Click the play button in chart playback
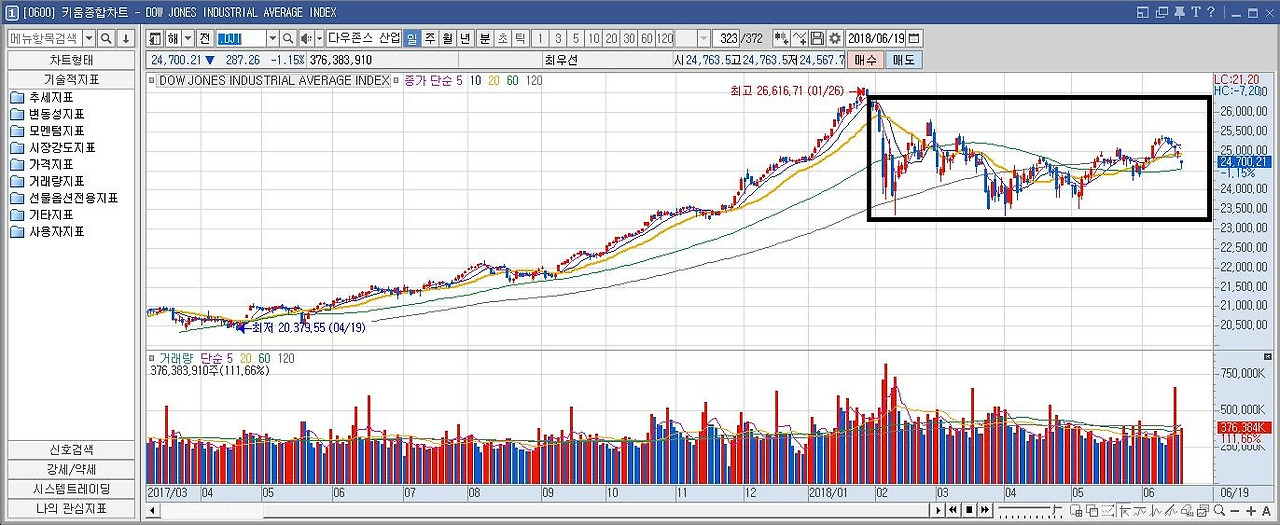Screen dimensions: 1280x525 tap(938, 510)
